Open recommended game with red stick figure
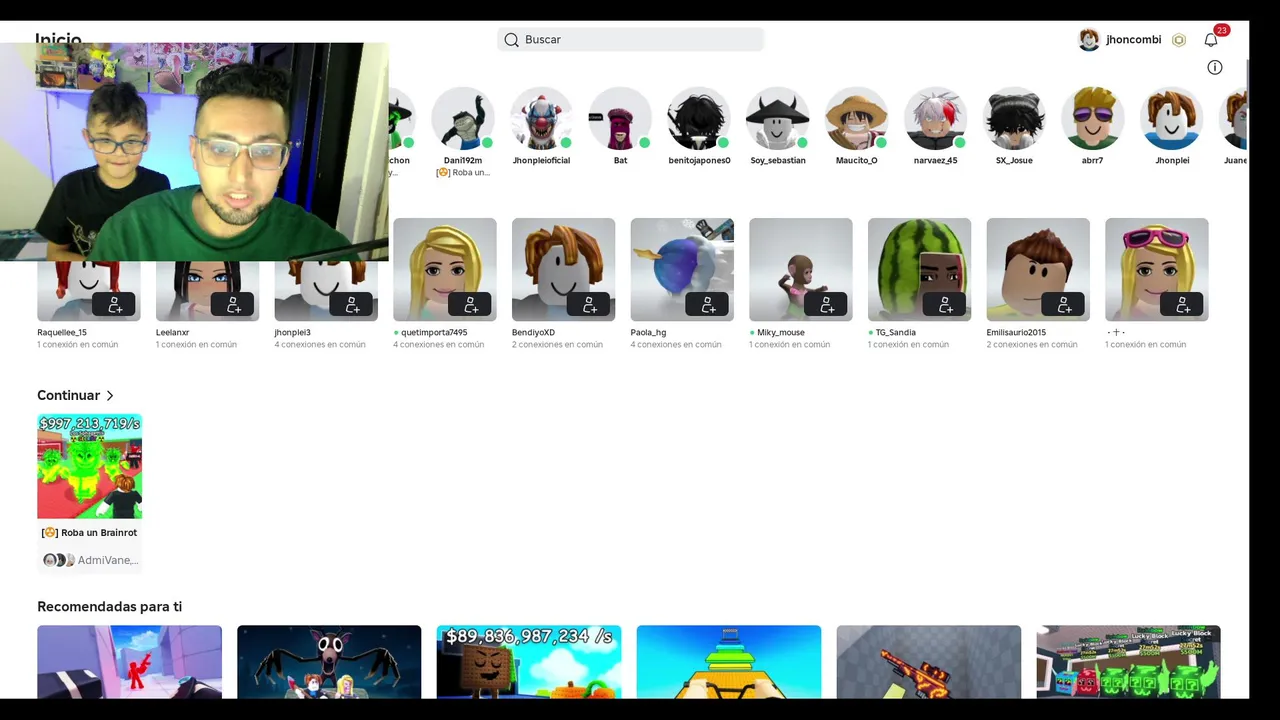The image size is (1280, 720). [x=129, y=662]
